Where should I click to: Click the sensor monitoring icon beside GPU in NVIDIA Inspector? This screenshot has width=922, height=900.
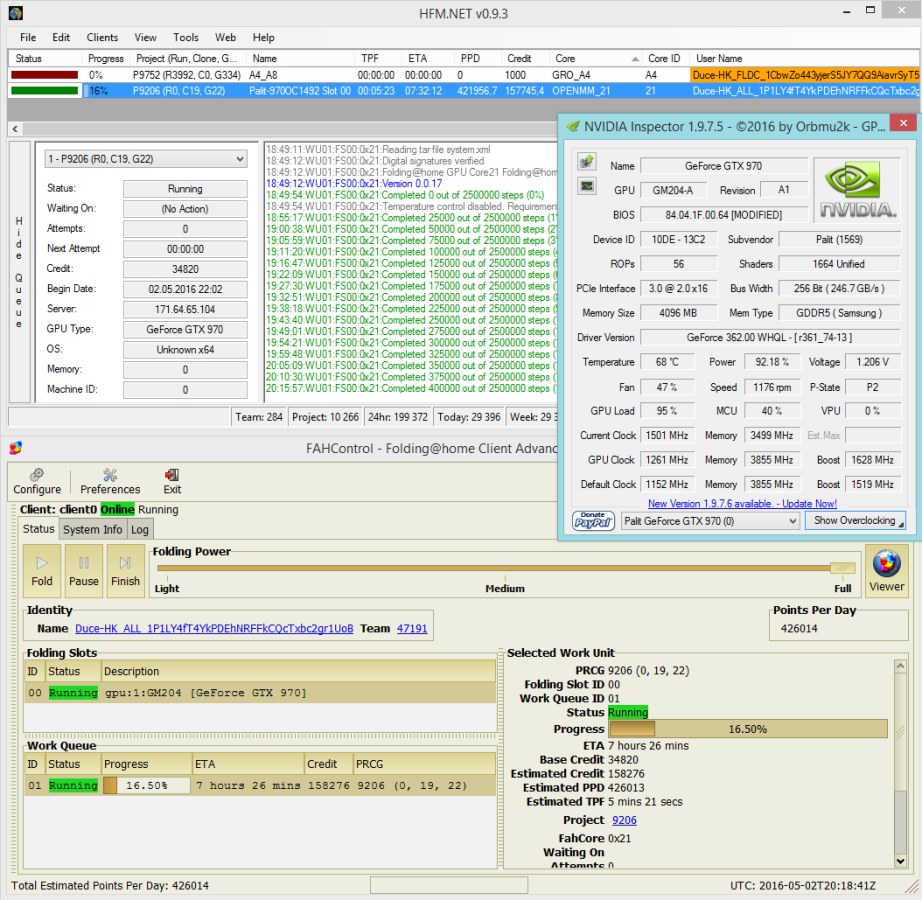(587, 187)
